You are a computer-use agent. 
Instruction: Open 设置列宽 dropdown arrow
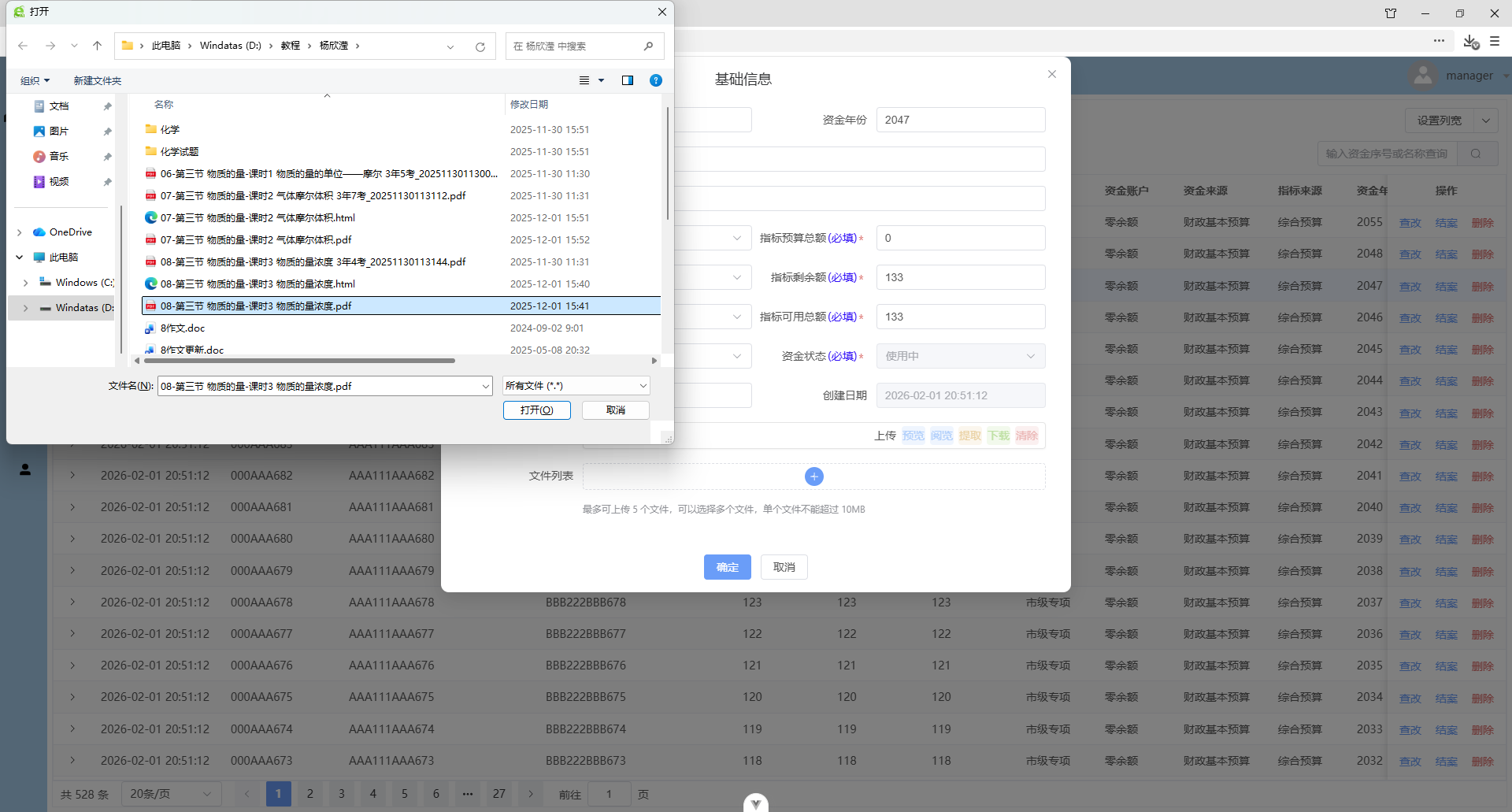click(x=1486, y=121)
